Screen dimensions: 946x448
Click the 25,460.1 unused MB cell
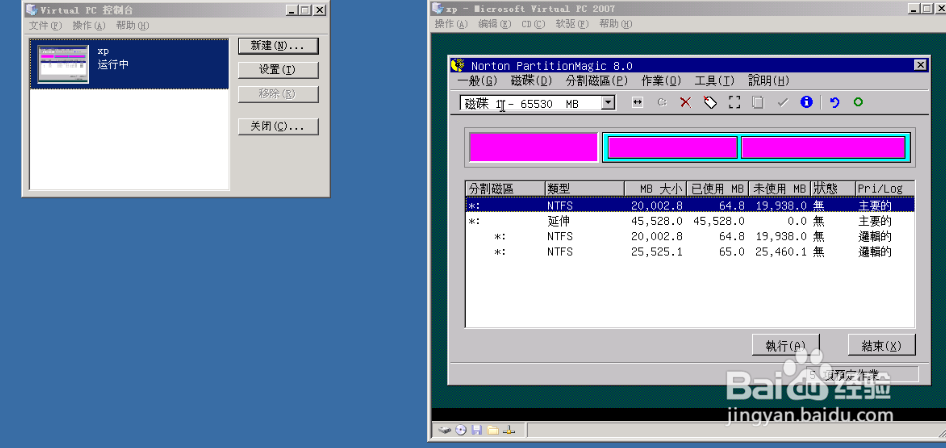point(780,252)
